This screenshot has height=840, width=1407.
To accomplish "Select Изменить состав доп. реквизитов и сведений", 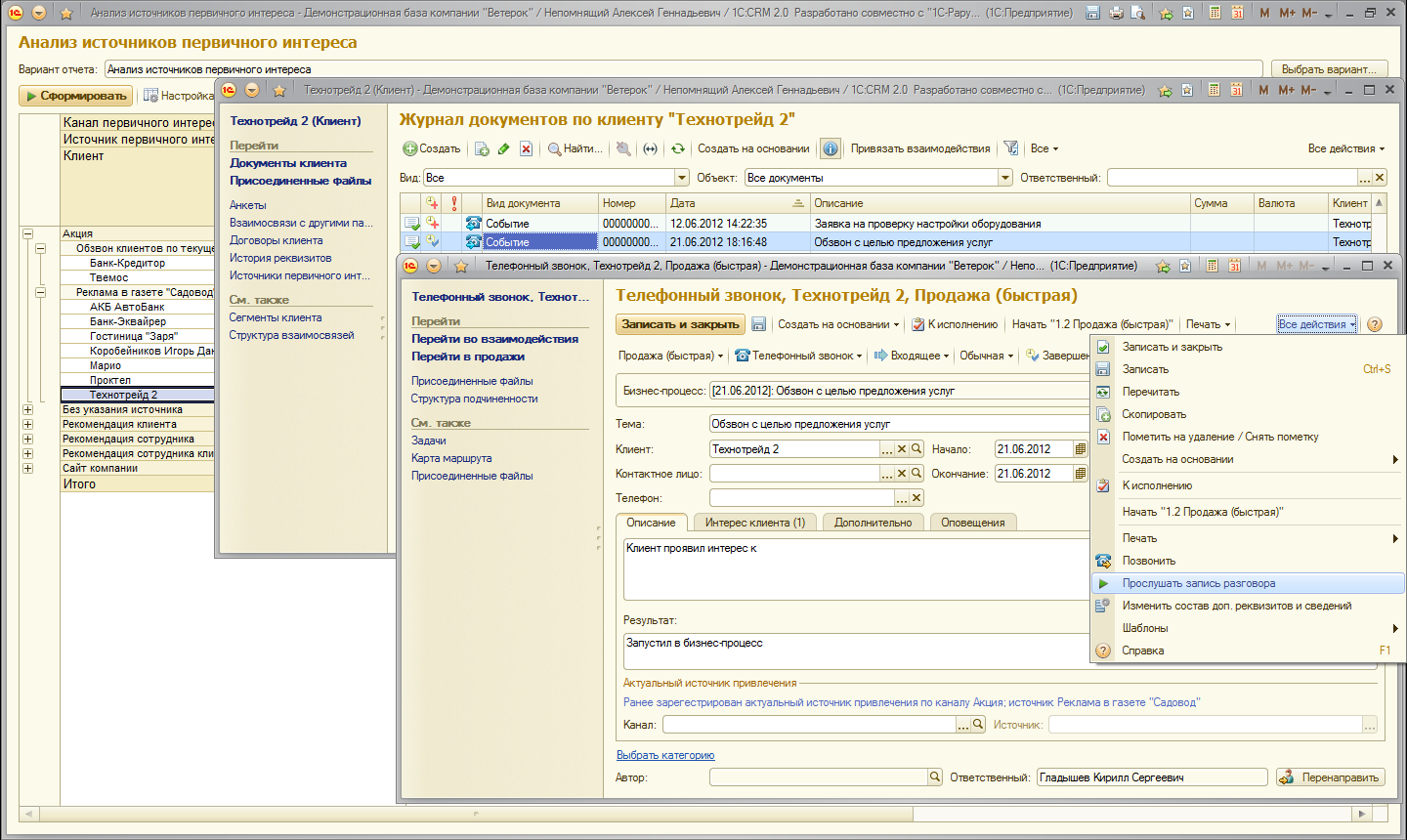I will 1248,606.
